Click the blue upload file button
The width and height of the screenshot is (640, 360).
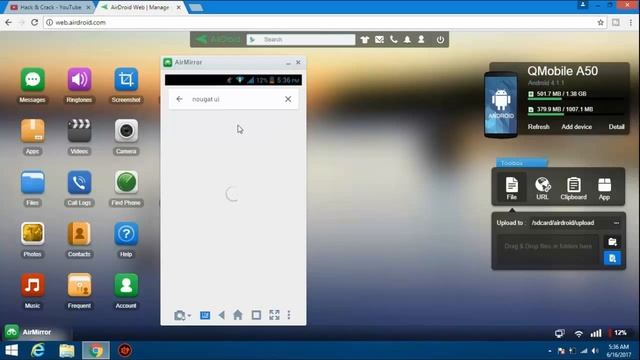(x=612, y=258)
